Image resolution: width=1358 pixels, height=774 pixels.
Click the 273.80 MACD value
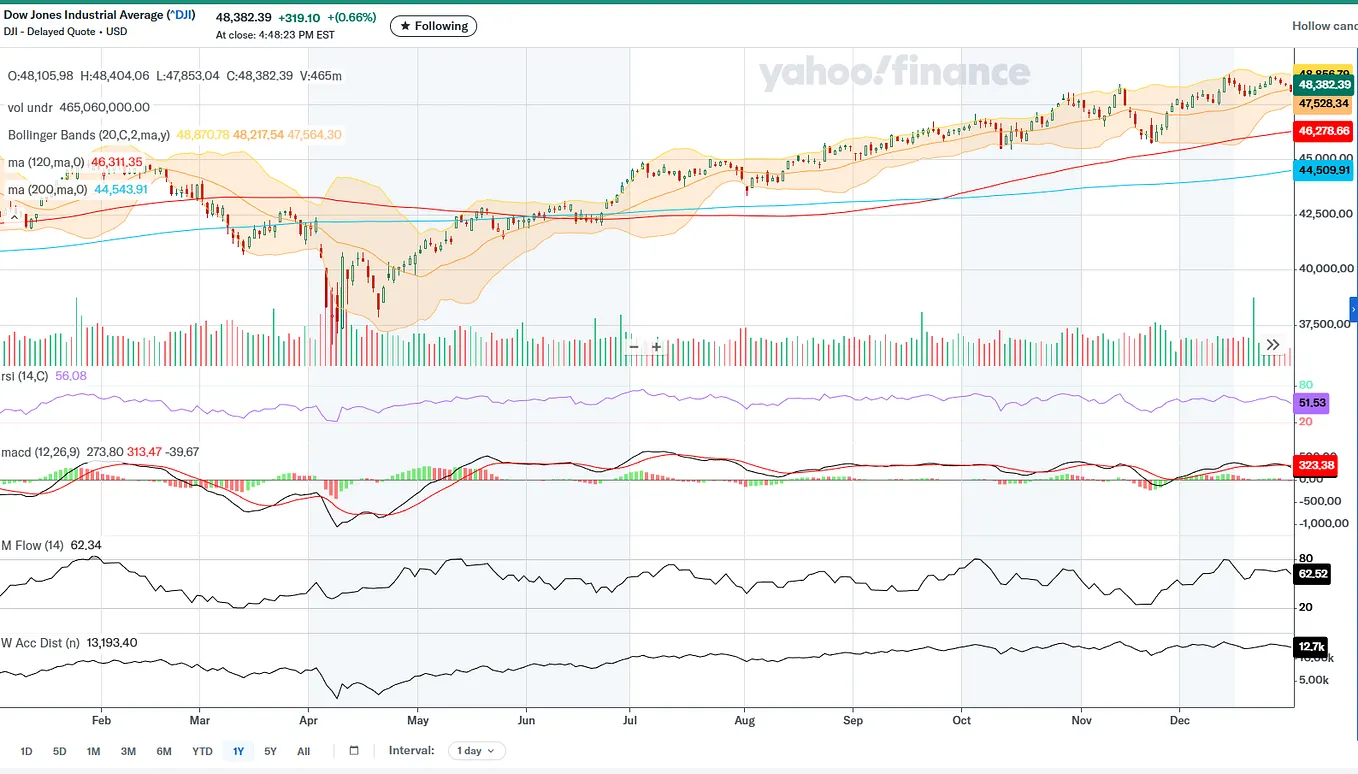pyautogui.click(x=104, y=452)
